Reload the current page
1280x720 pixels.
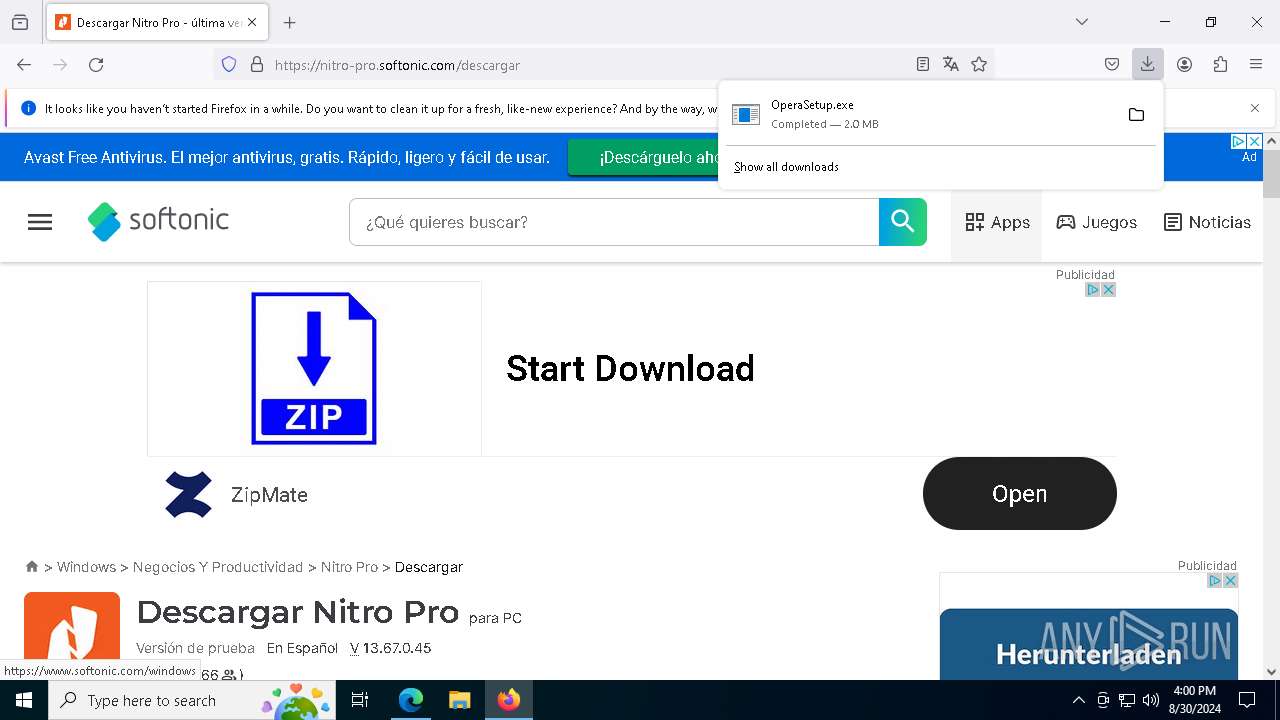[x=96, y=64]
